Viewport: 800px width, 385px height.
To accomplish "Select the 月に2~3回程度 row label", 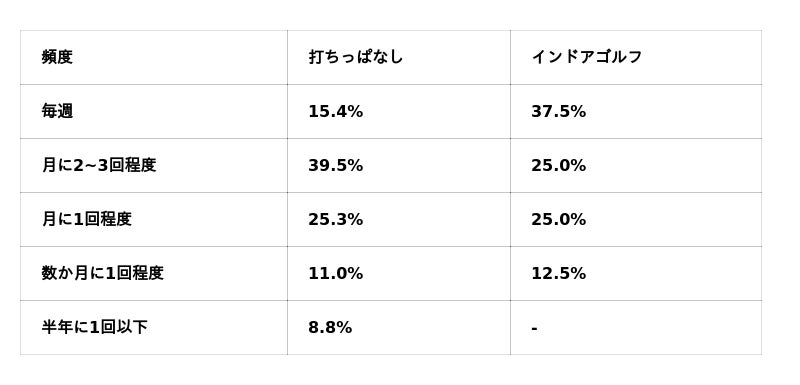I will click(99, 165).
